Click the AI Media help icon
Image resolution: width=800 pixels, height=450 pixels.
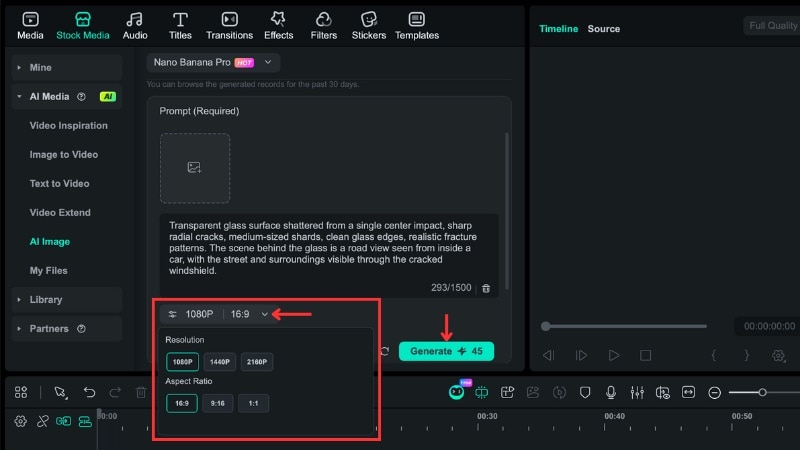81,96
